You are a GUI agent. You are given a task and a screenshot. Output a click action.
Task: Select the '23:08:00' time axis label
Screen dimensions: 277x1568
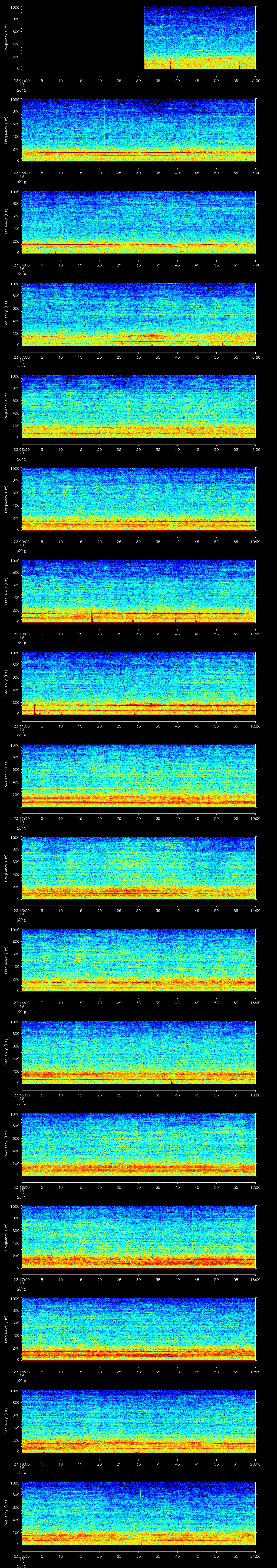tap(21, 449)
